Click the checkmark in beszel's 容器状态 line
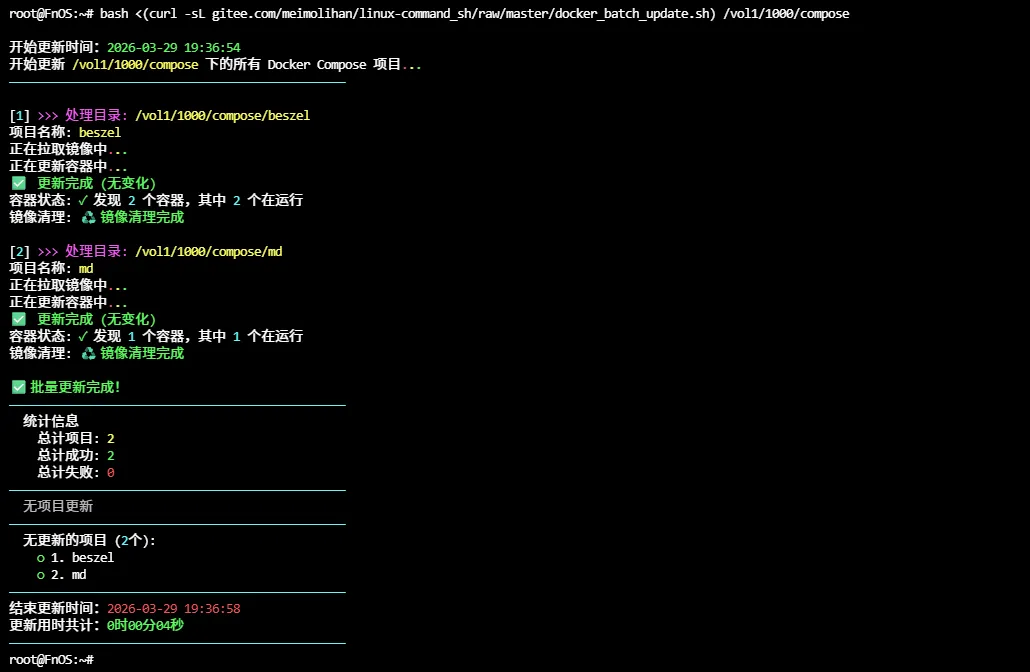Viewport: 1030px width, 672px height. coord(83,200)
